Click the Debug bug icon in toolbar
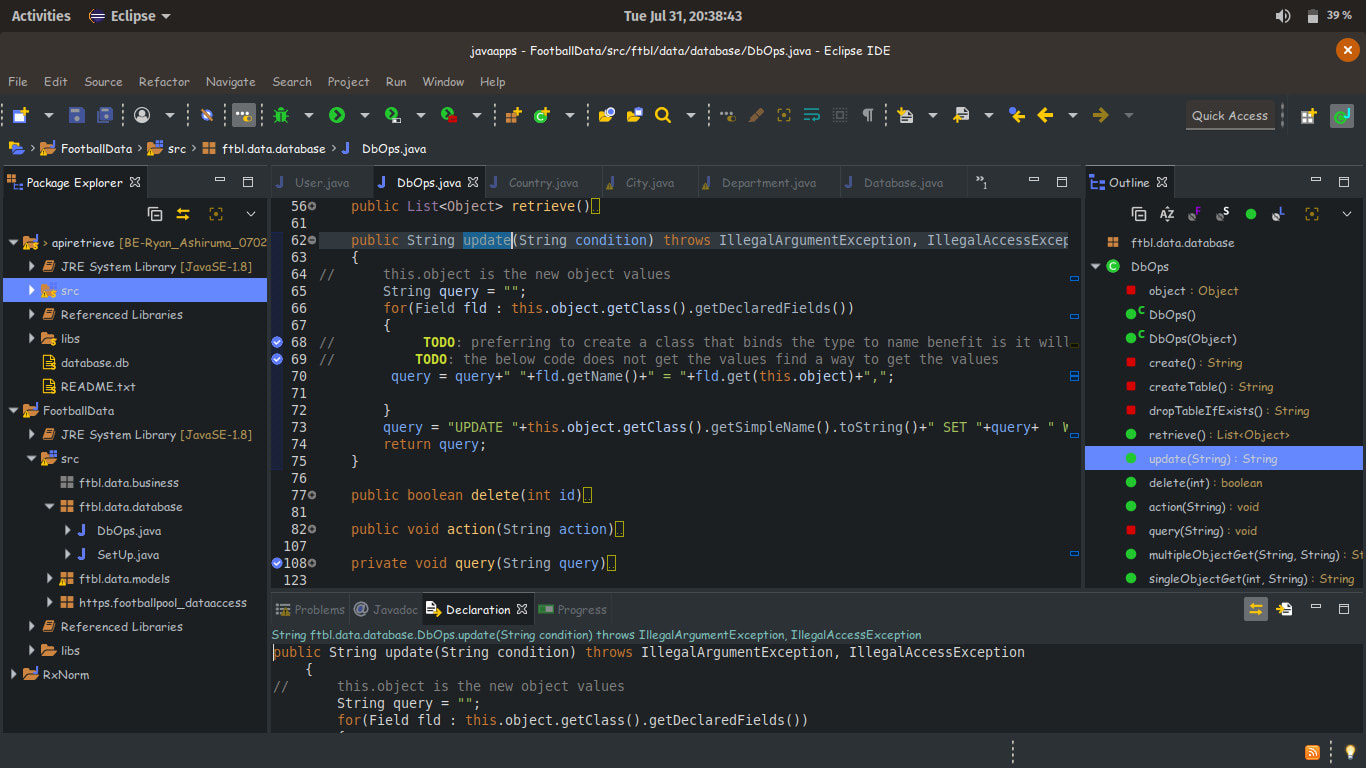This screenshot has height=768, width=1366. tap(281, 115)
